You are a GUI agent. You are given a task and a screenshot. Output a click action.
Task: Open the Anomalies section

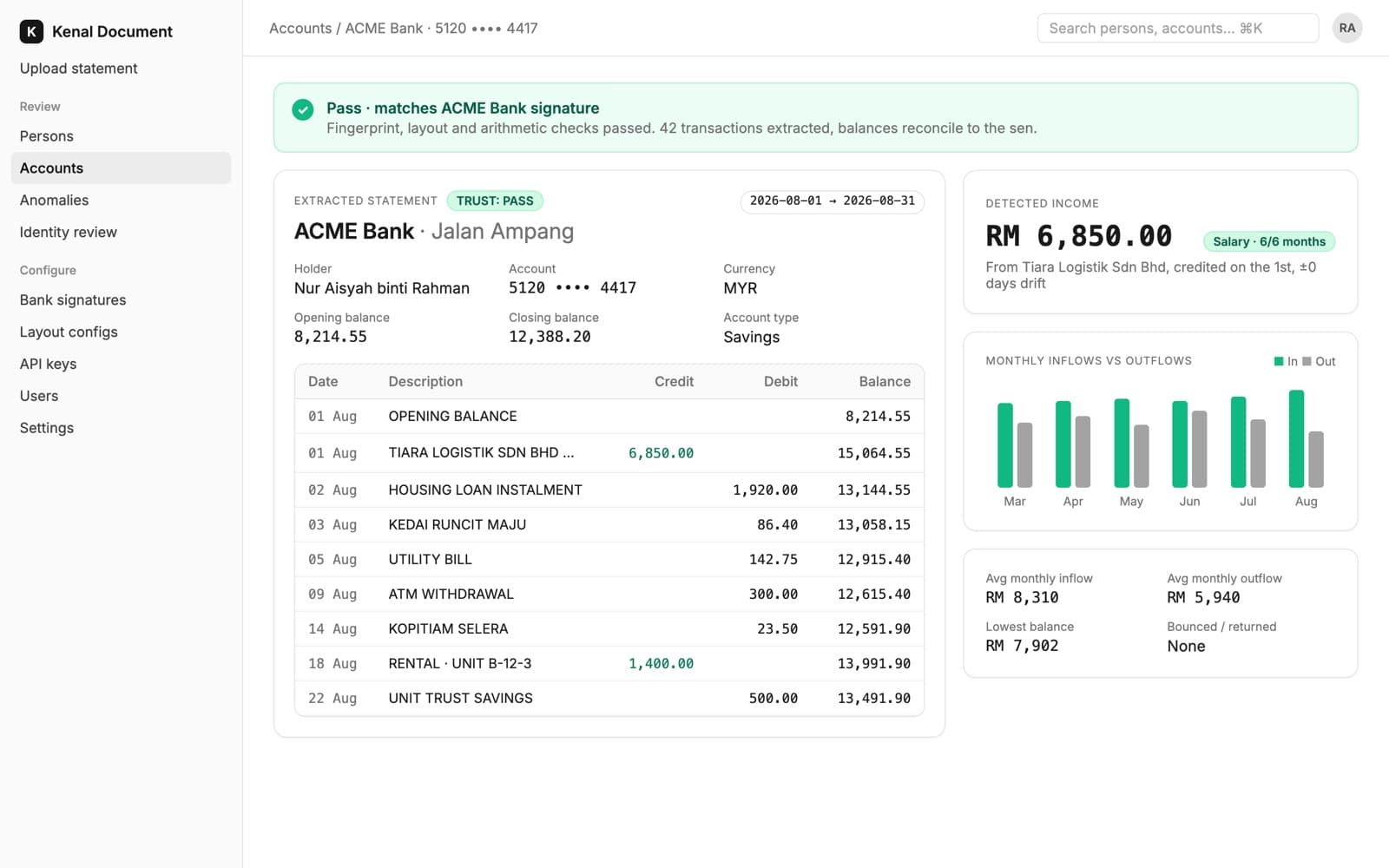pos(54,201)
